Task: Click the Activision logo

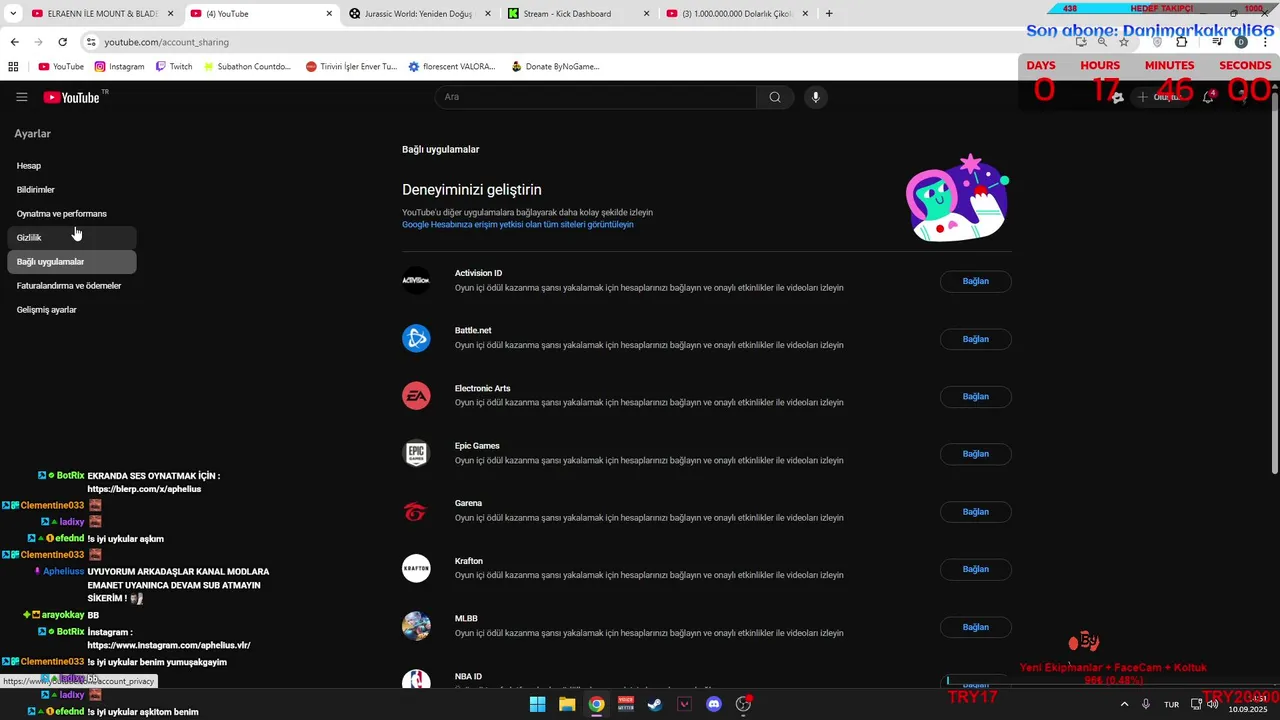Action: coord(416,281)
